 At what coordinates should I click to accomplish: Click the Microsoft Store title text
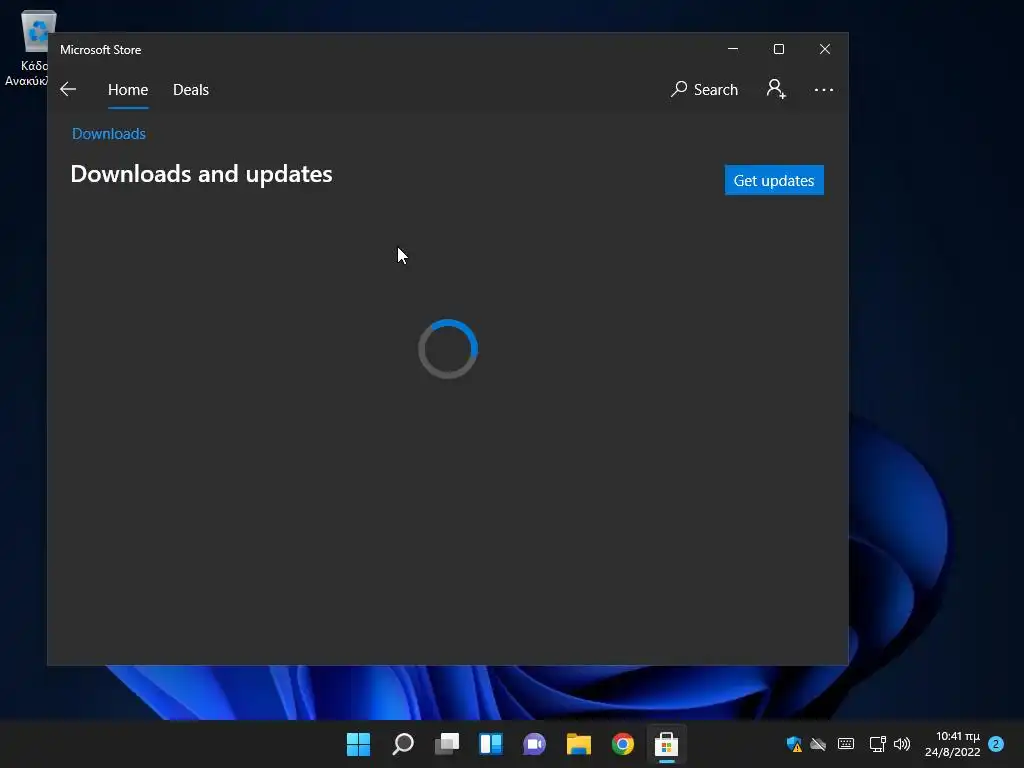pyautogui.click(x=101, y=50)
